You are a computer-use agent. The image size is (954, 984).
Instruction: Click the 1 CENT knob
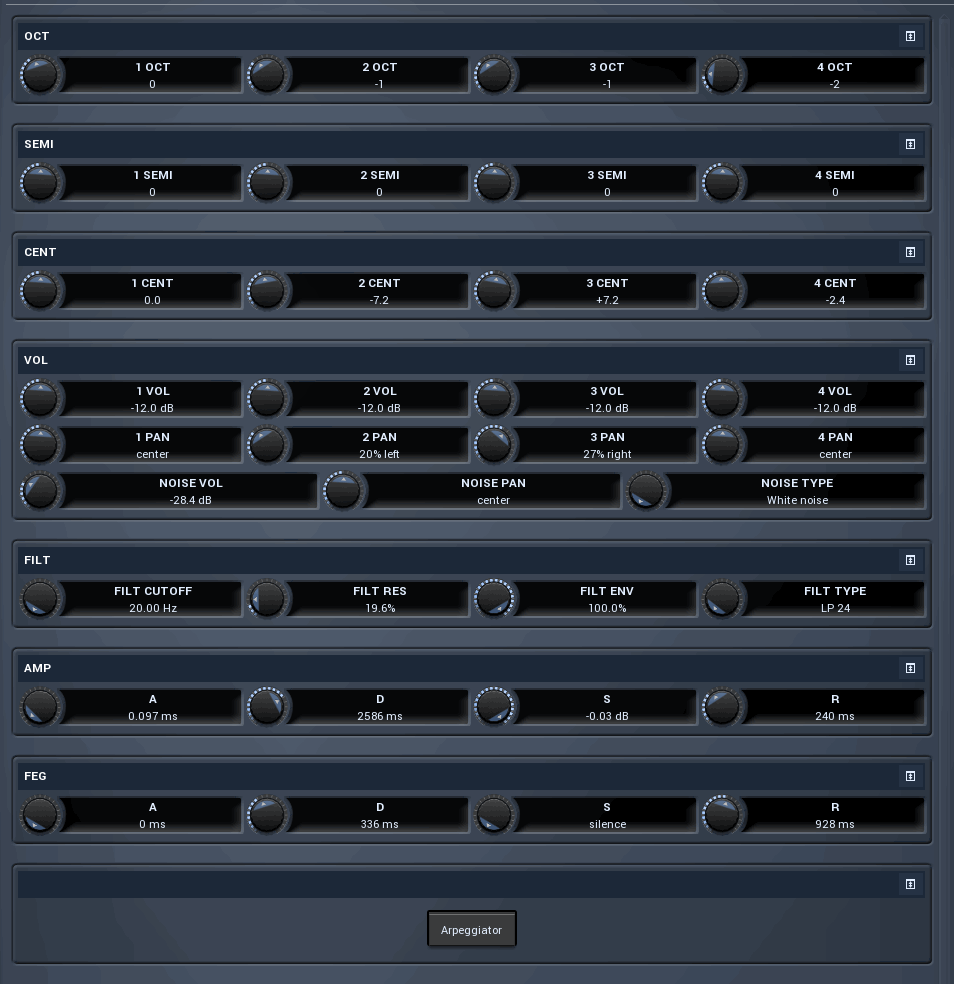(x=40, y=291)
